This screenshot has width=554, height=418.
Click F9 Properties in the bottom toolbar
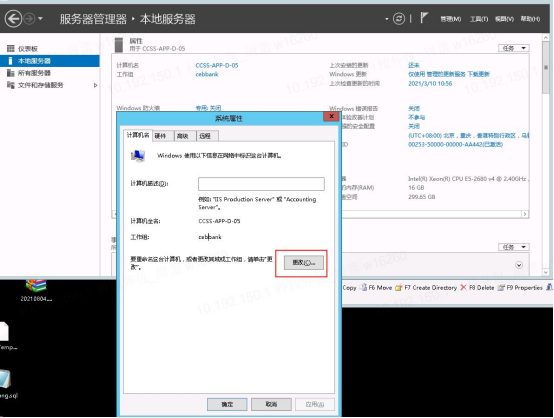[x=520, y=288]
